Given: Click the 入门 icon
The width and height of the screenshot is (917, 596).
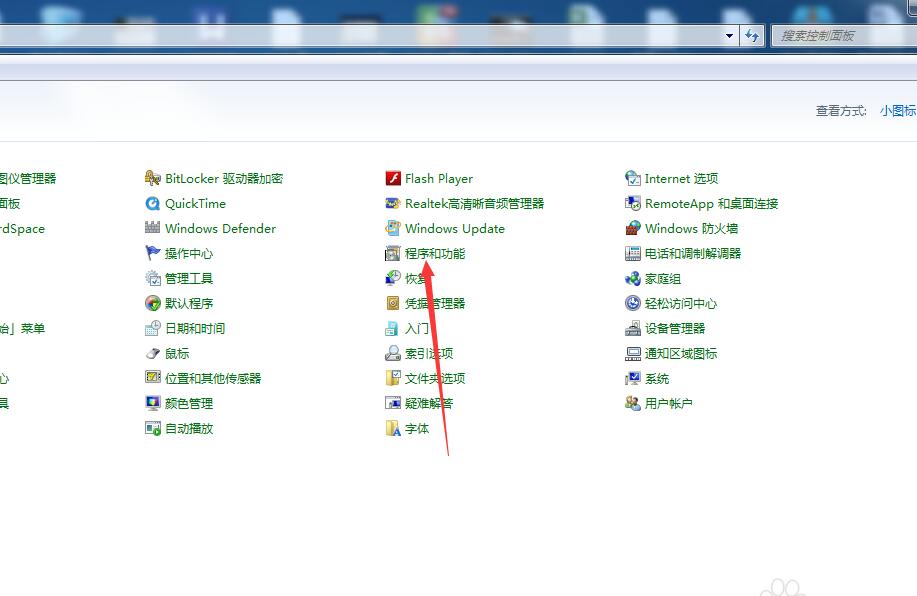Looking at the screenshot, I should (393, 328).
